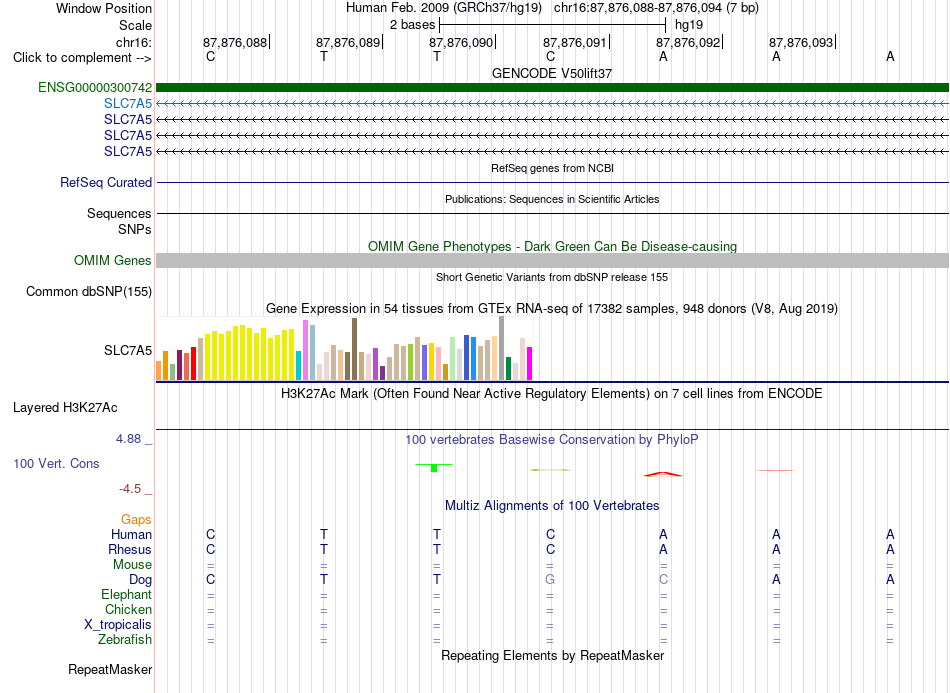Click the SNPs track label
The height and width of the screenshot is (693, 950).
click(135, 229)
